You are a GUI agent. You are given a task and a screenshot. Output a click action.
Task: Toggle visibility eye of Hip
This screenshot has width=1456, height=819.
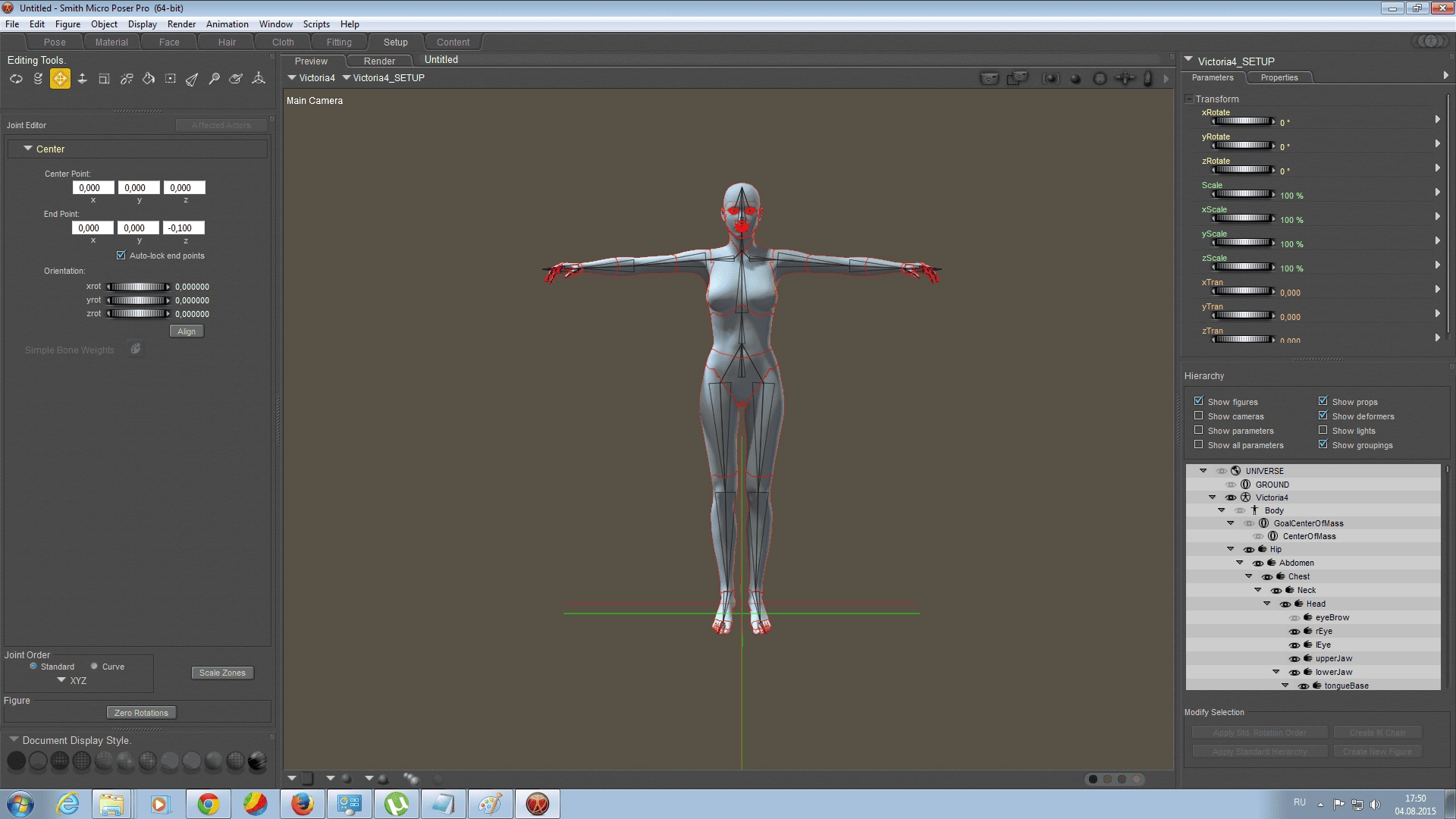1249,550
